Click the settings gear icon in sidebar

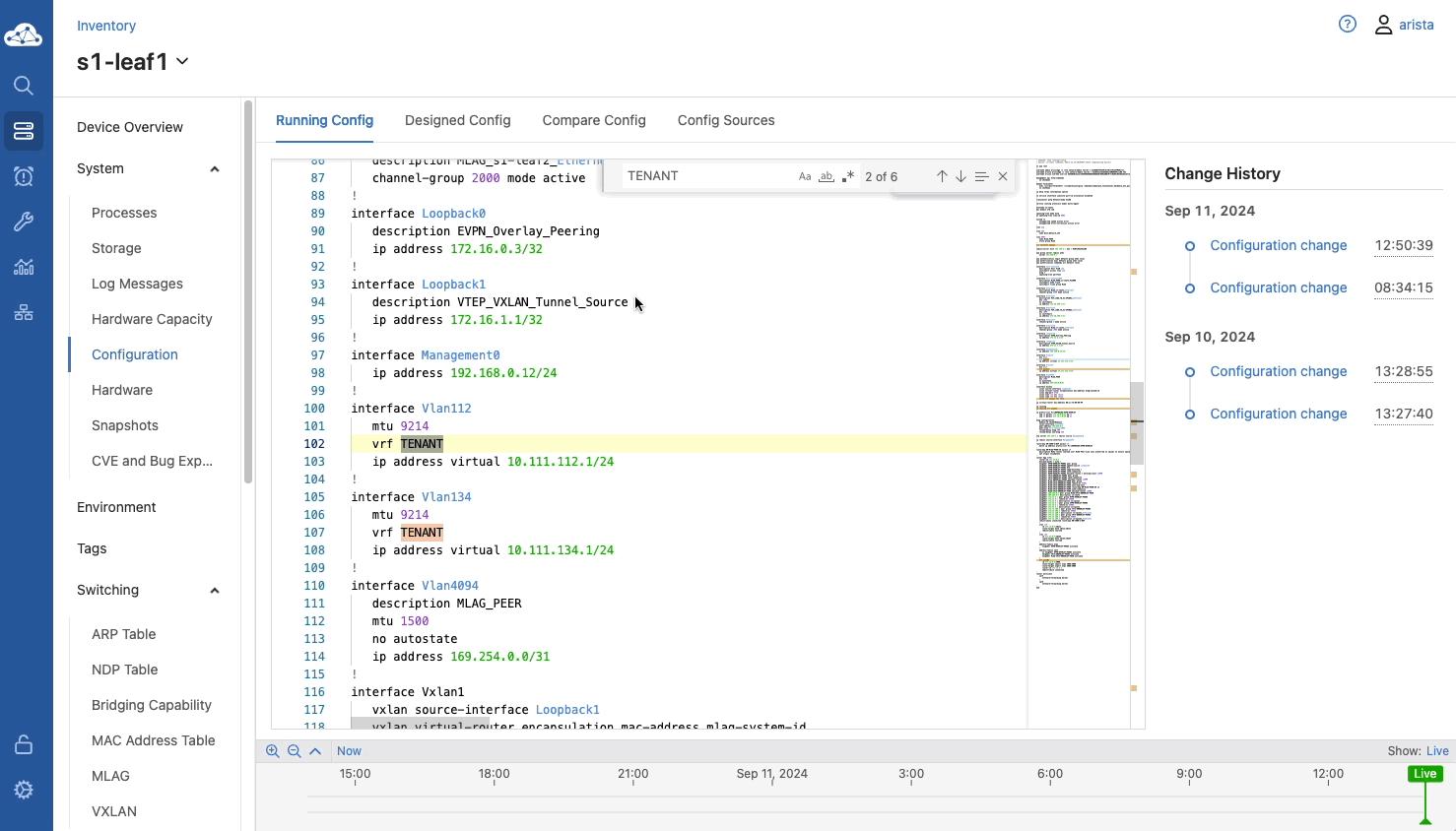coord(24,790)
